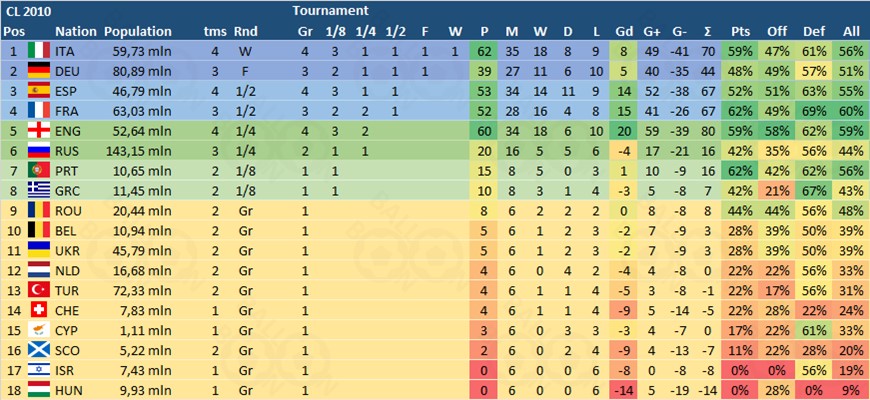
Task: Click the Population column header
Action: pyautogui.click(x=138, y=32)
